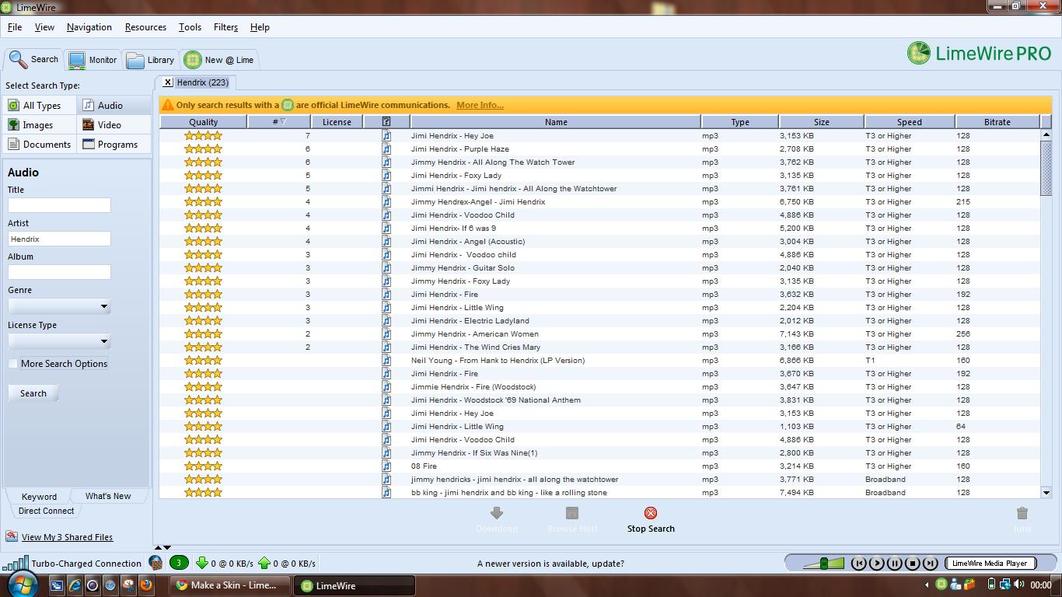The image size is (1062, 597).
Task: Pause the LimeWire Media Player
Action: (x=894, y=563)
